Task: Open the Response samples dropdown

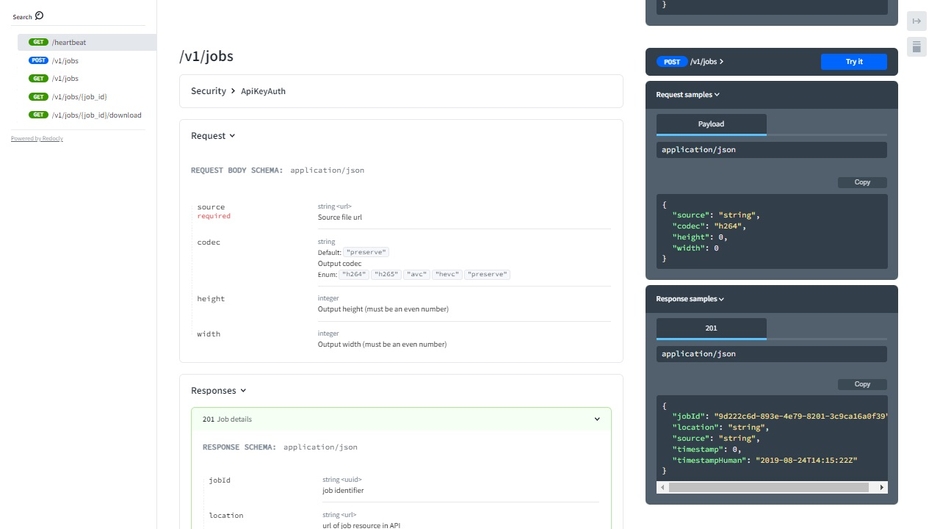Action: pos(690,299)
